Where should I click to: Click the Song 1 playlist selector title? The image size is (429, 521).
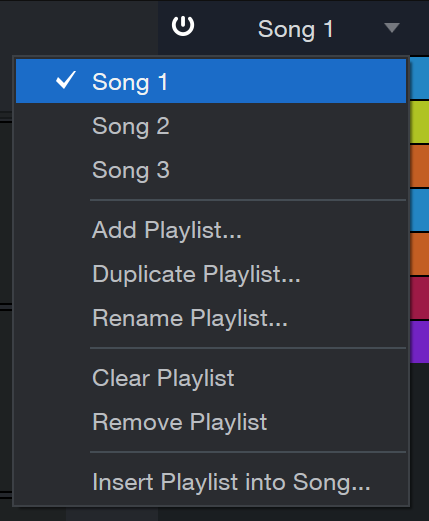(x=295, y=29)
